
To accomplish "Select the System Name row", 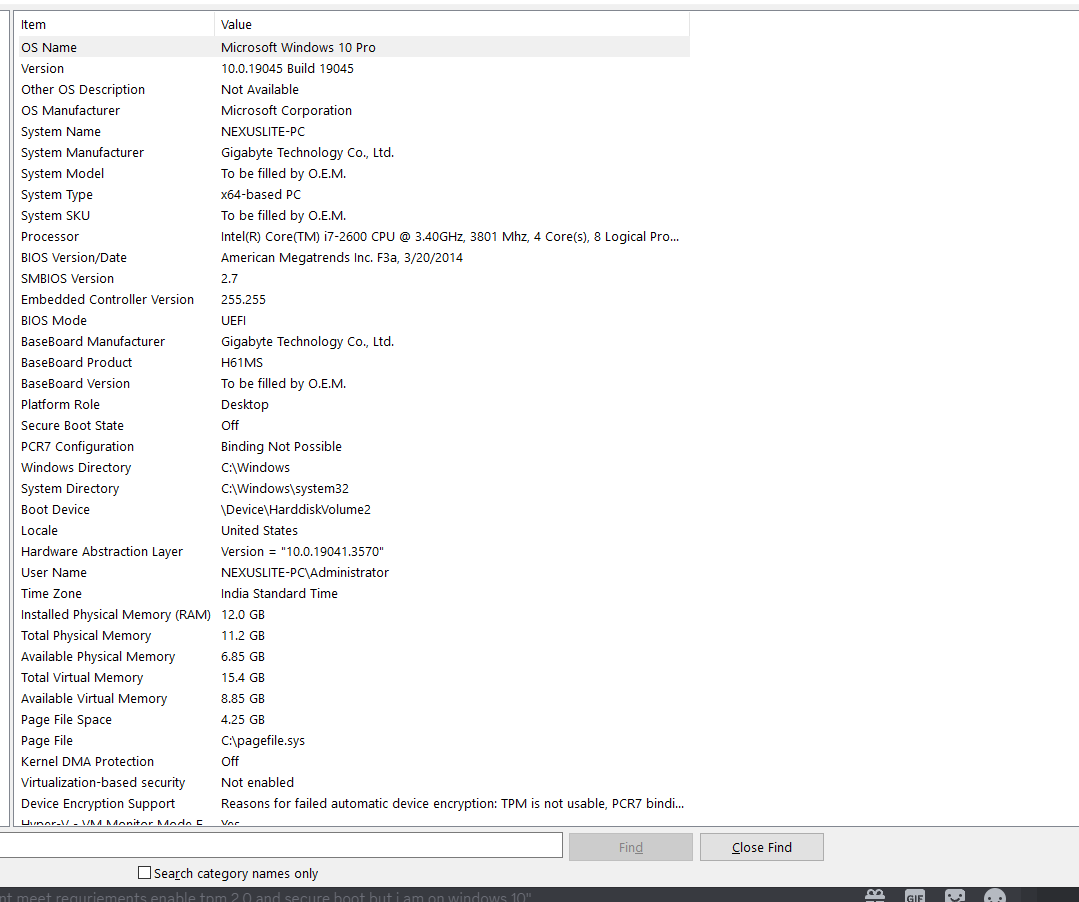I will tap(352, 131).
